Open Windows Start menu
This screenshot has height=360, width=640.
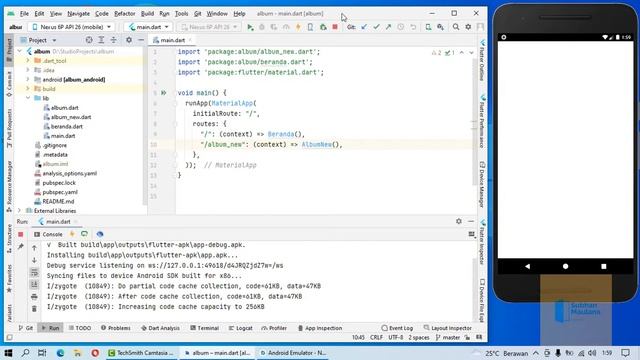coord(8,353)
